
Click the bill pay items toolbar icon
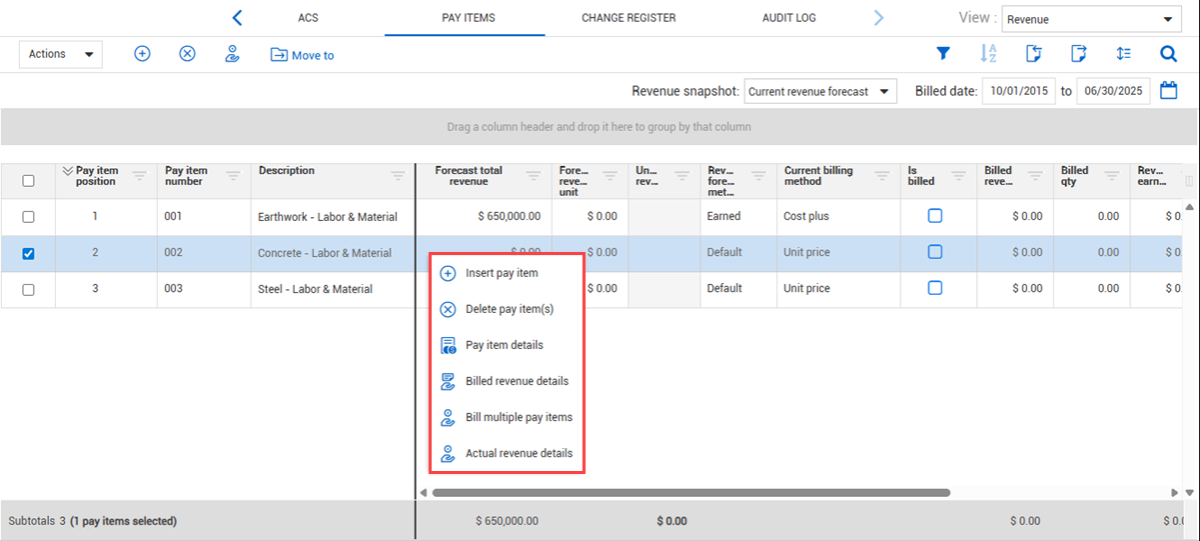pyautogui.click(x=232, y=54)
